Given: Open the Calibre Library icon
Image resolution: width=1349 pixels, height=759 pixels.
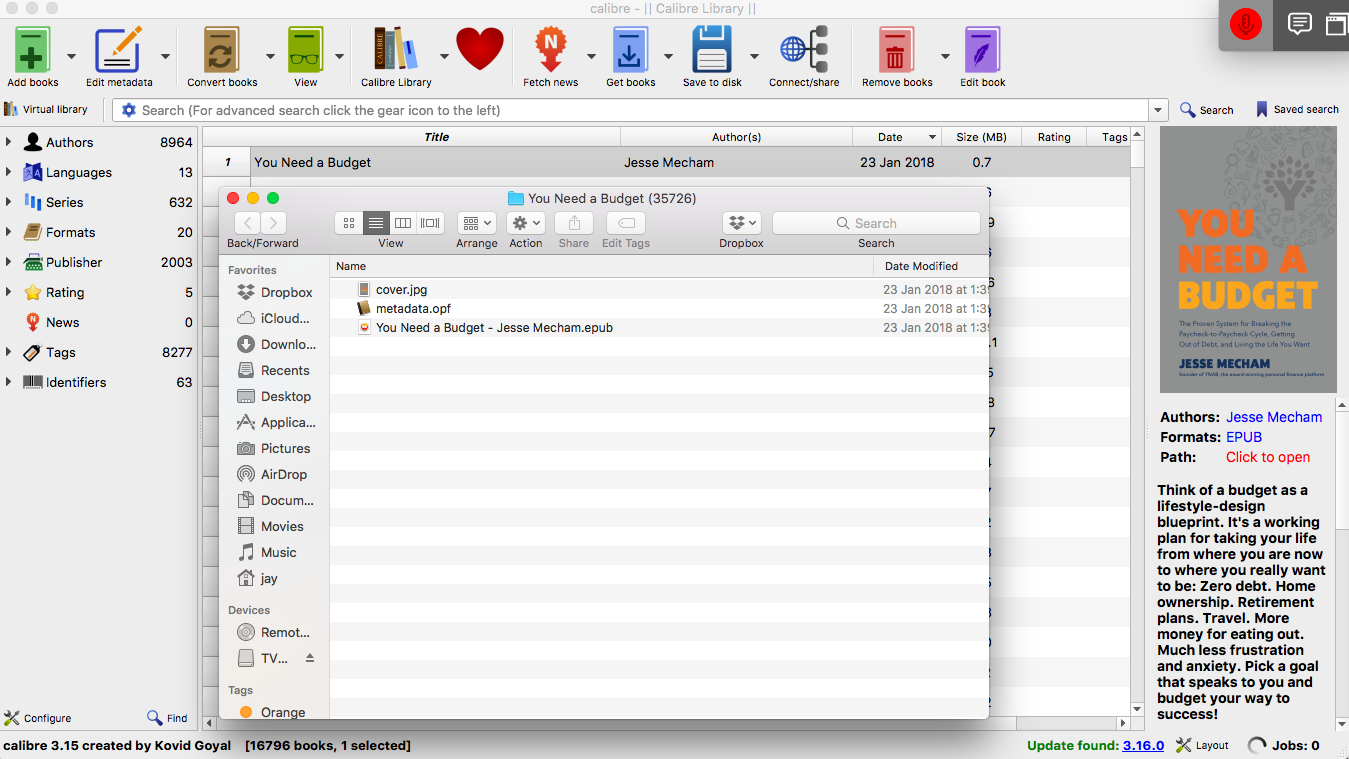Looking at the screenshot, I should (x=396, y=50).
